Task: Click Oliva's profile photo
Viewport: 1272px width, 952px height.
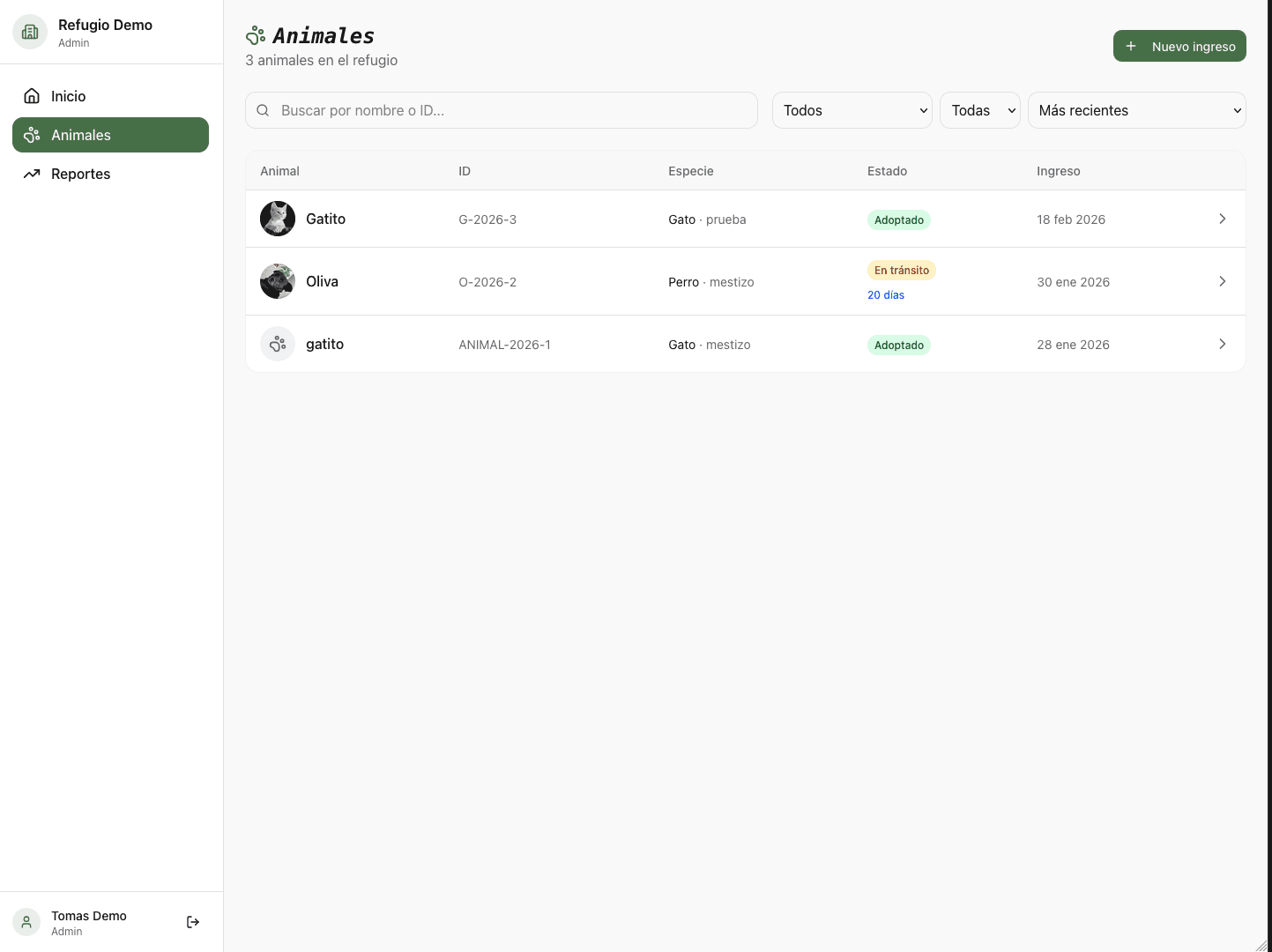Action: coord(277,281)
